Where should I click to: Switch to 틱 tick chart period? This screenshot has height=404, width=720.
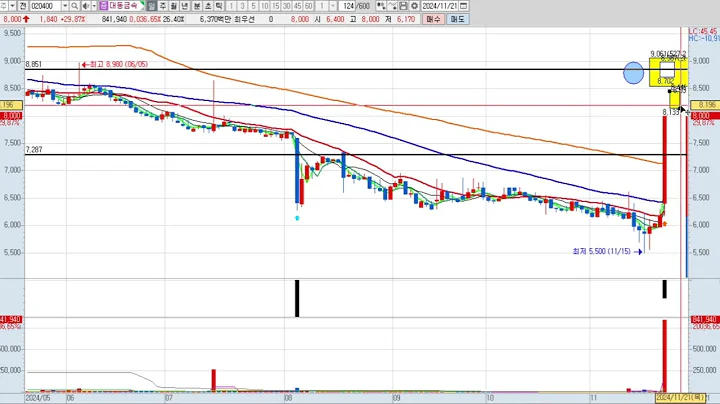point(219,6)
